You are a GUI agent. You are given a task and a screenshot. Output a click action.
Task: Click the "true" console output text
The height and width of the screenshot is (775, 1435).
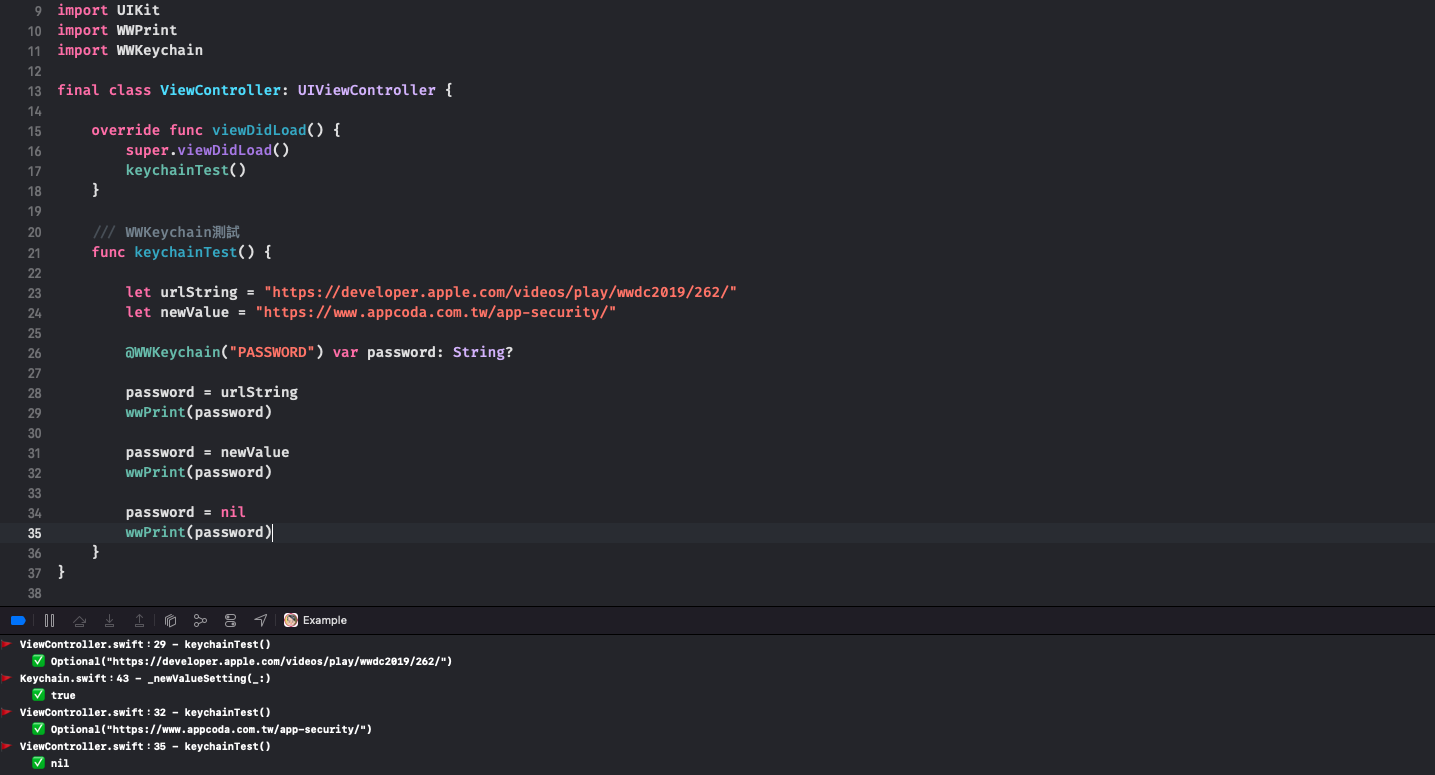(63, 695)
